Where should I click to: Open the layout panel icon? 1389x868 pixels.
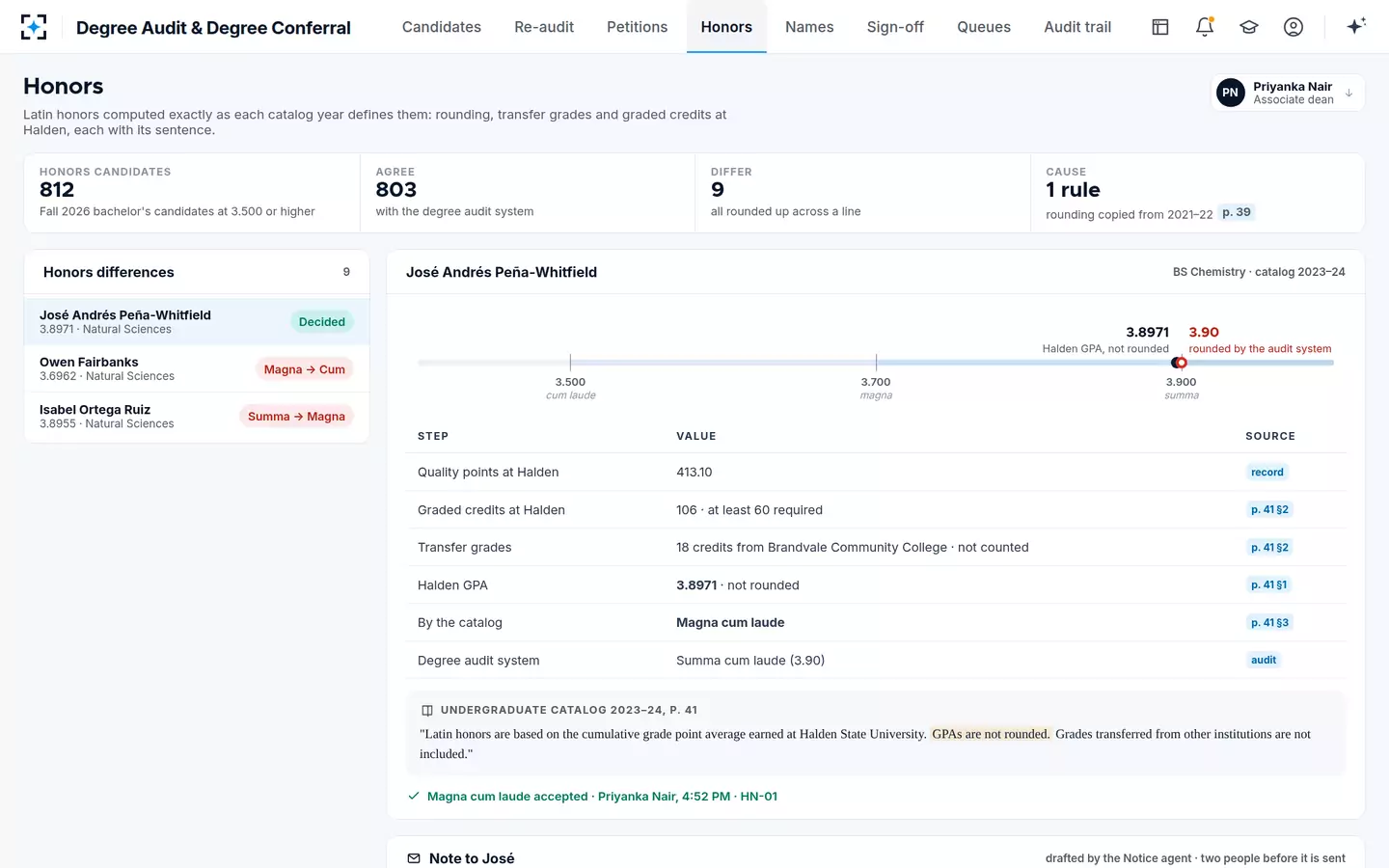tap(1160, 27)
